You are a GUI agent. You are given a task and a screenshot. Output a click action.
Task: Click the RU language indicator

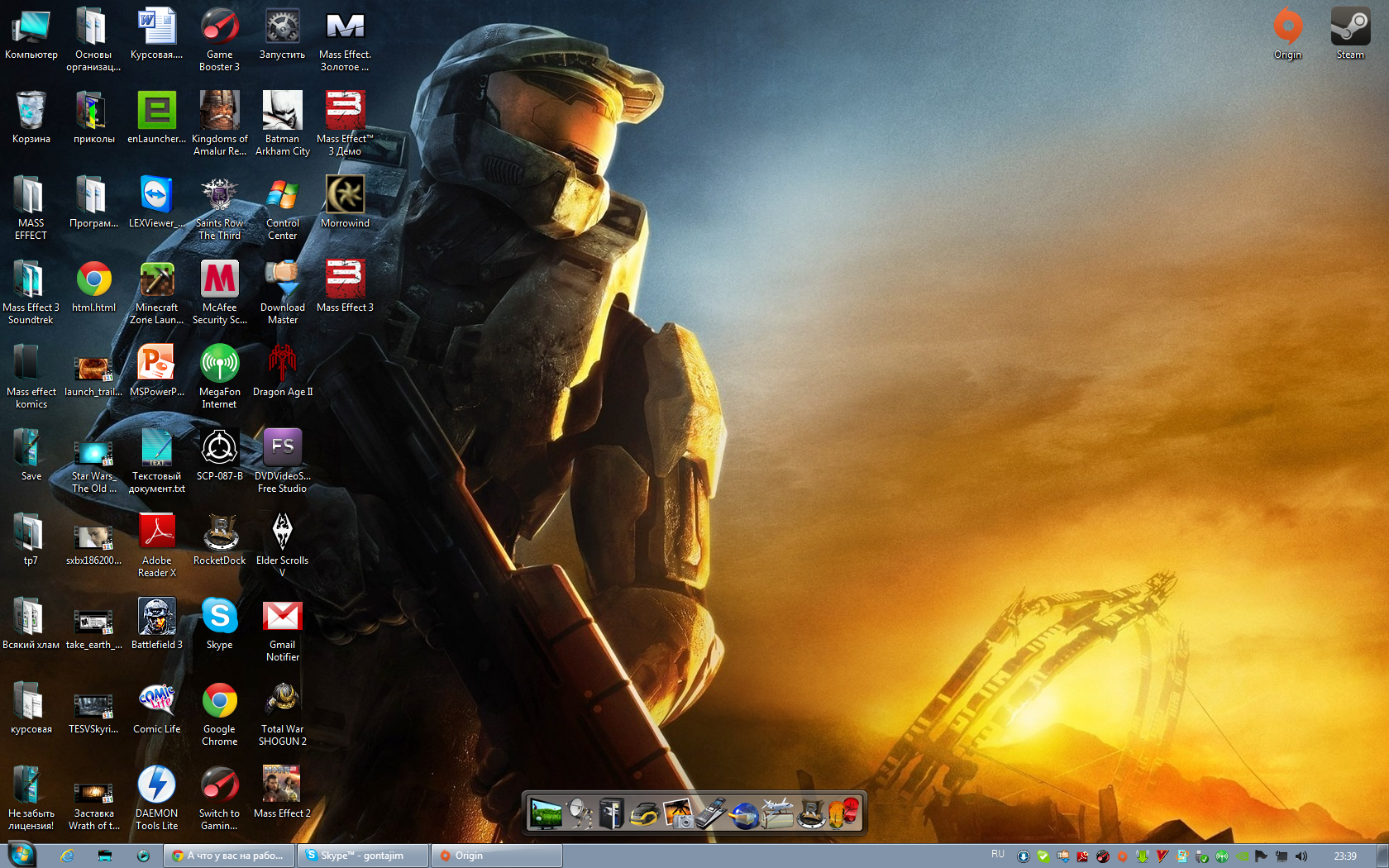(x=998, y=855)
